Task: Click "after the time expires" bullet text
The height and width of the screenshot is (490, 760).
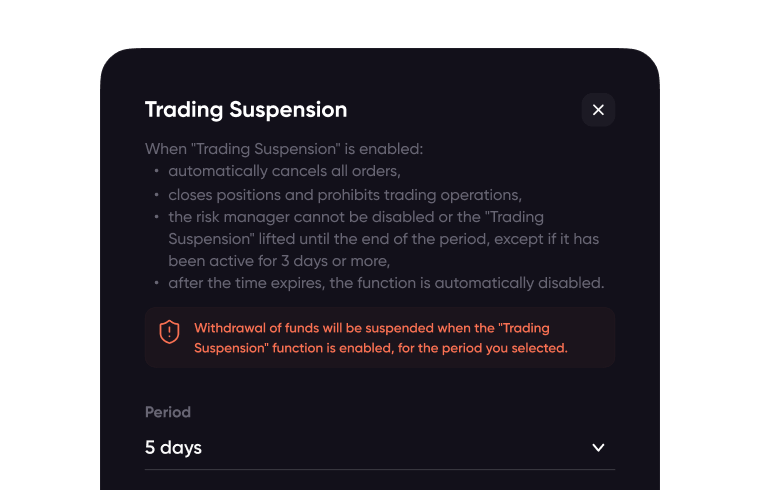Action: (385, 283)
